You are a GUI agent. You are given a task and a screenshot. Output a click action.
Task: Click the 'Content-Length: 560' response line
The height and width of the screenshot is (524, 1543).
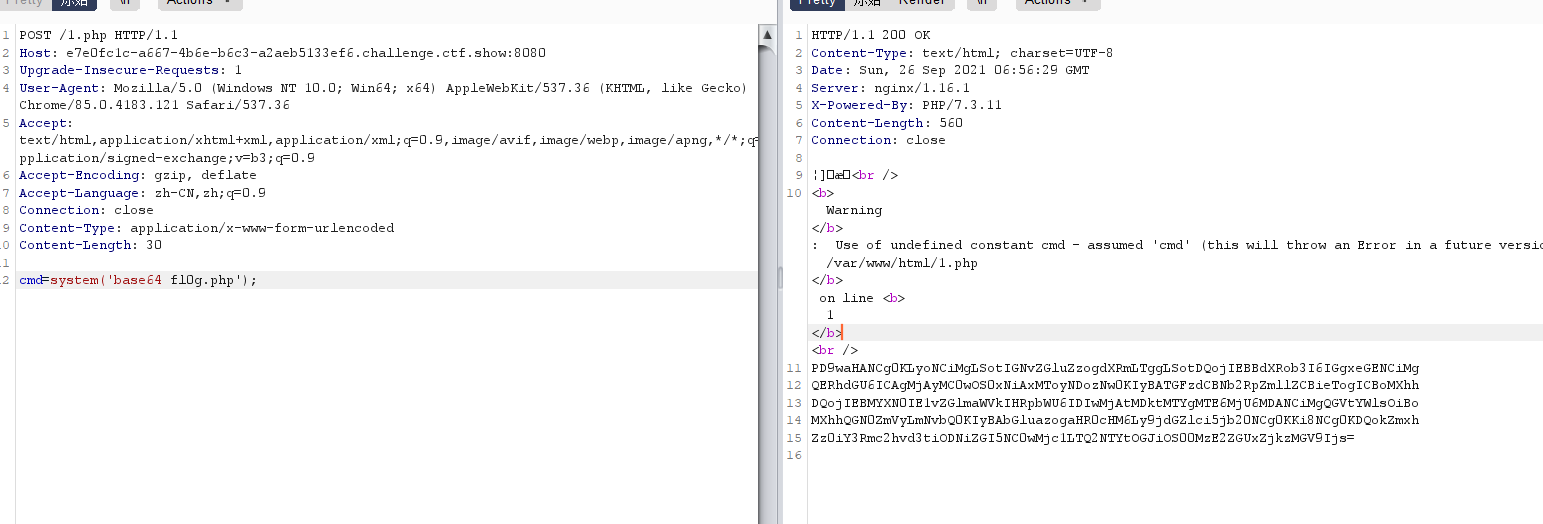pyautogui.click(x=886, y=123)
